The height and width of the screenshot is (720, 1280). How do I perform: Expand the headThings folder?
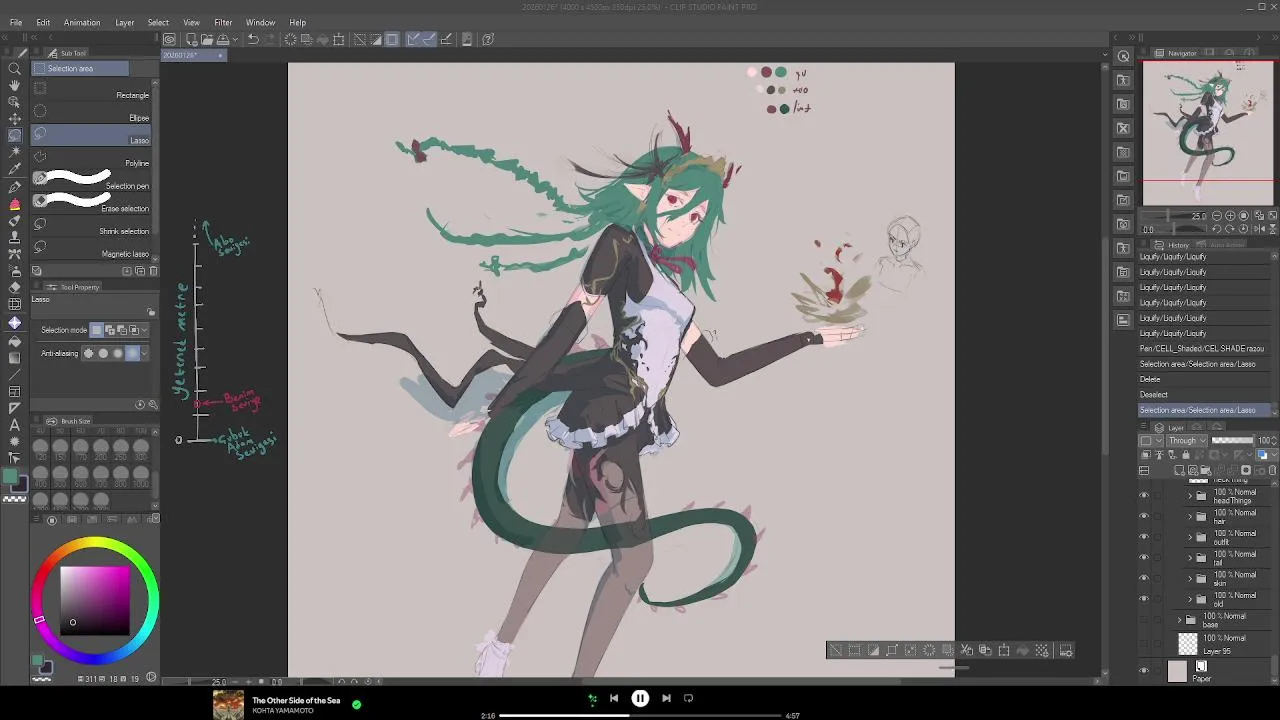point(1190,495)
